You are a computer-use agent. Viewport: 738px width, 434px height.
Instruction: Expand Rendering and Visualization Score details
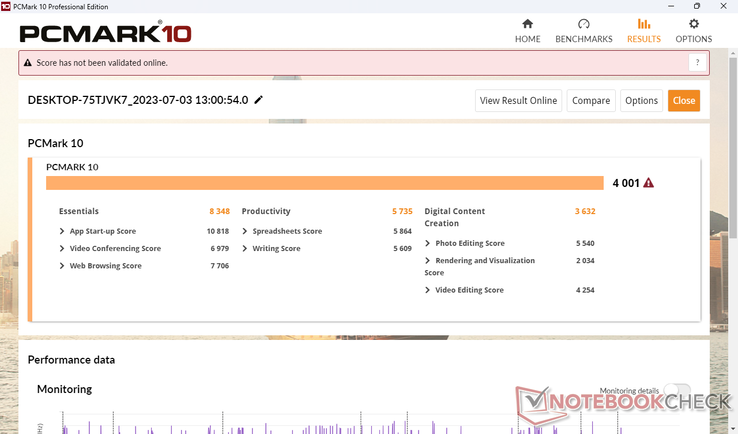[x=427, y=261]
